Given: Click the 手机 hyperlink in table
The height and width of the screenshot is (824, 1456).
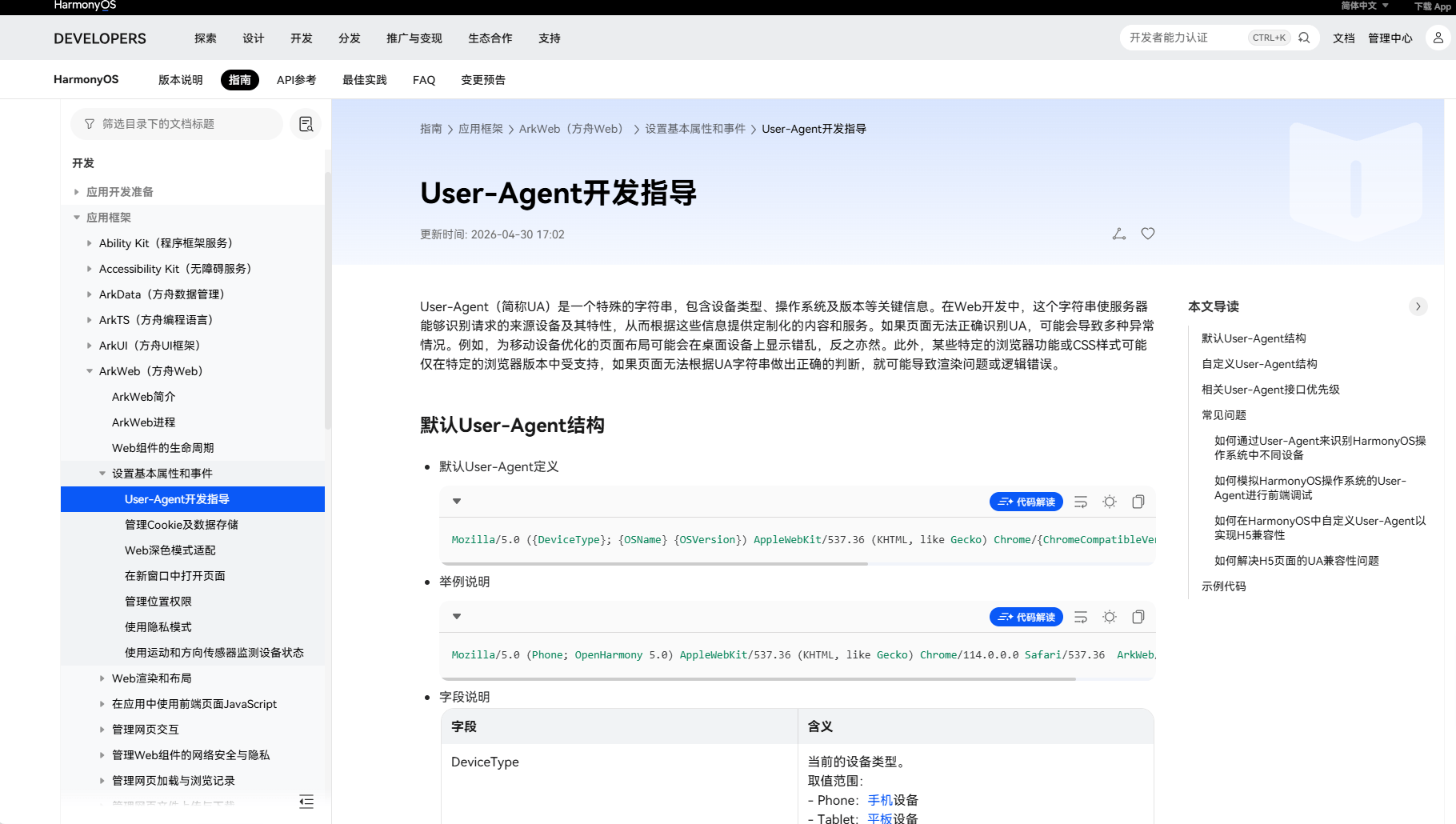Looking at the screenshot, I should point(880,800).
